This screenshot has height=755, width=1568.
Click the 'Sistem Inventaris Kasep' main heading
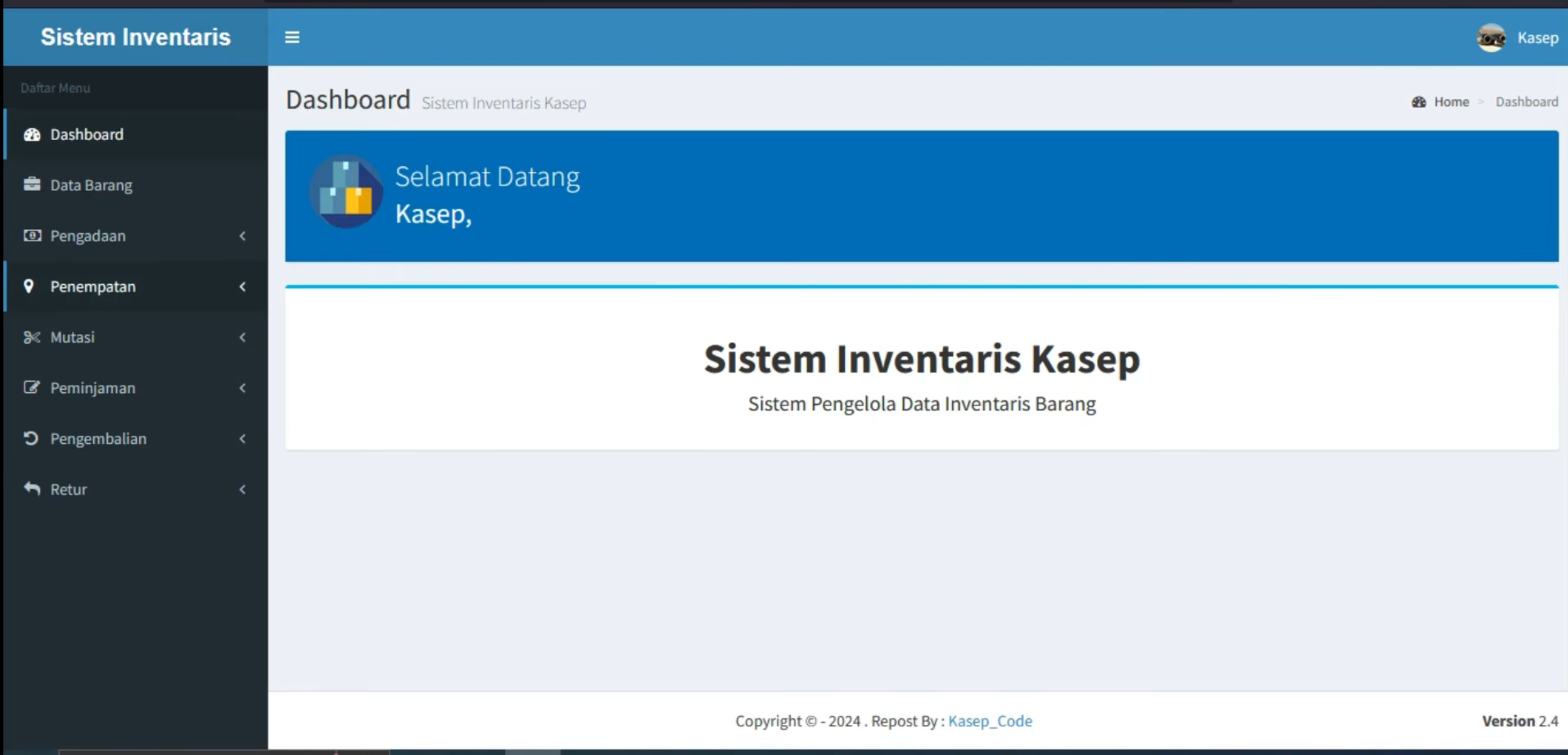click(921, 358)
